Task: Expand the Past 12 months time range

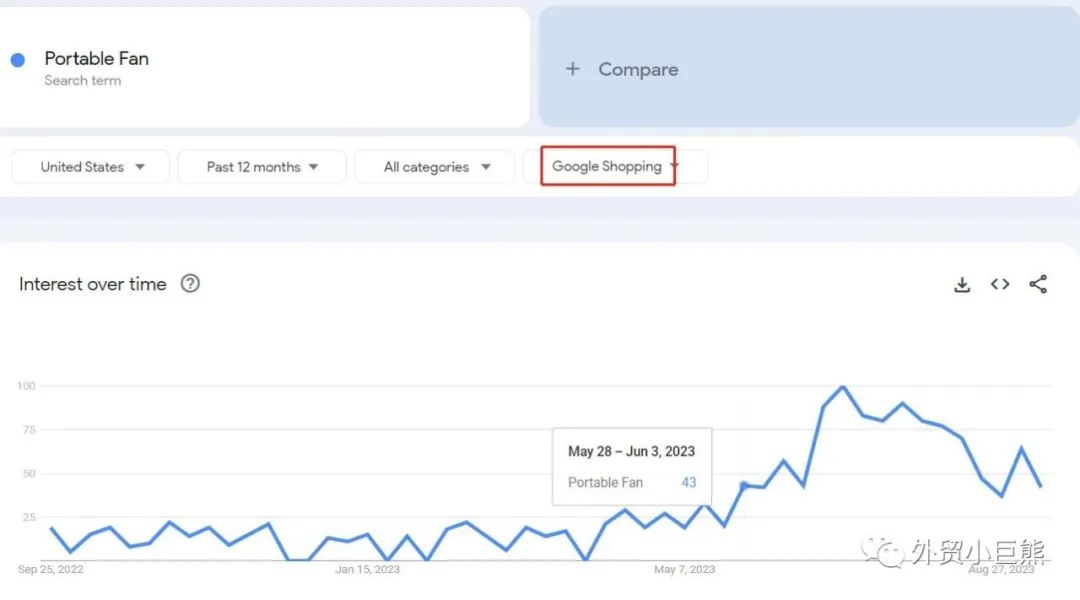Action: click(x=262, y=167)
